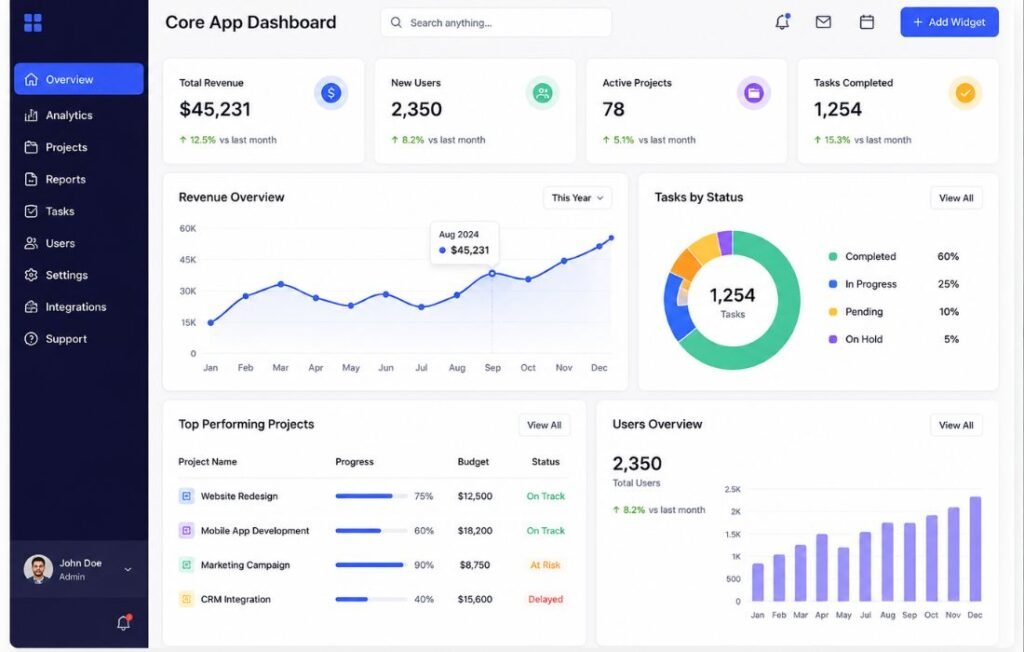Click the app logo grid icon
Screen dimensions: 1024x652
[33, 23]
